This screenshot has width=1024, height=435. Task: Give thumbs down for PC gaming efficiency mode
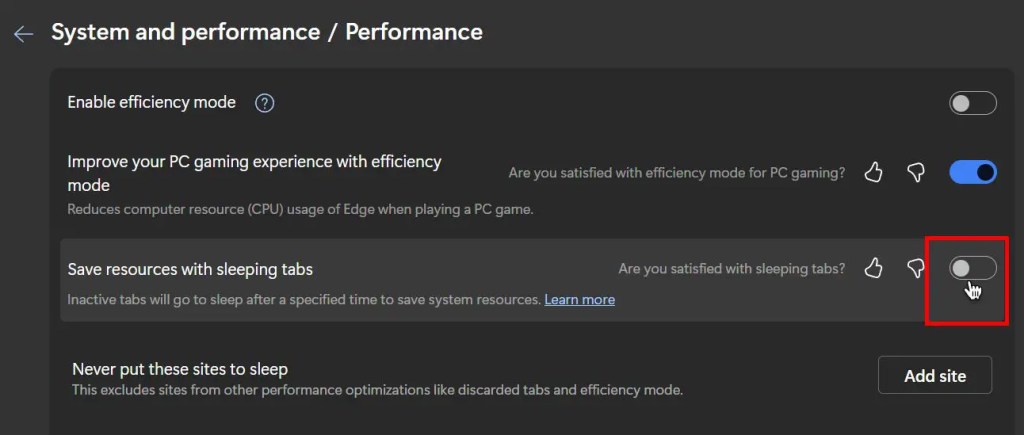coord(916,172)
